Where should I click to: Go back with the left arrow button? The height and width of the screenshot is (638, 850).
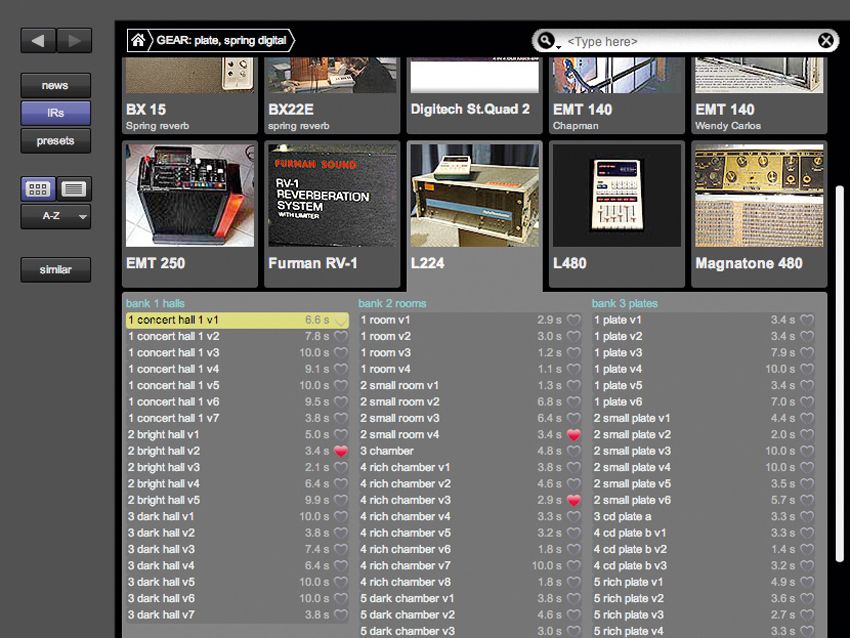point(38,41)
